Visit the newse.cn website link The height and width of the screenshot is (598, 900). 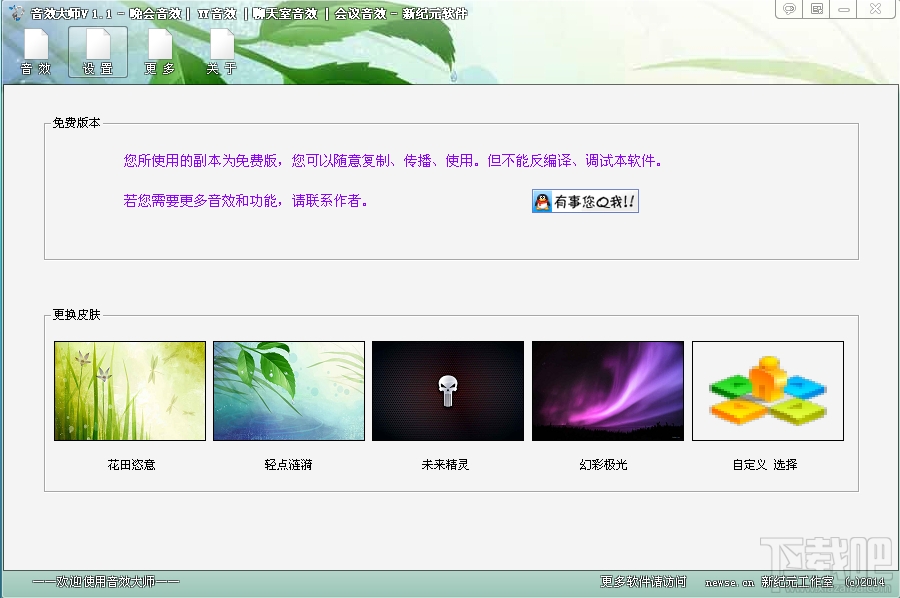click(x=729, y=583)
